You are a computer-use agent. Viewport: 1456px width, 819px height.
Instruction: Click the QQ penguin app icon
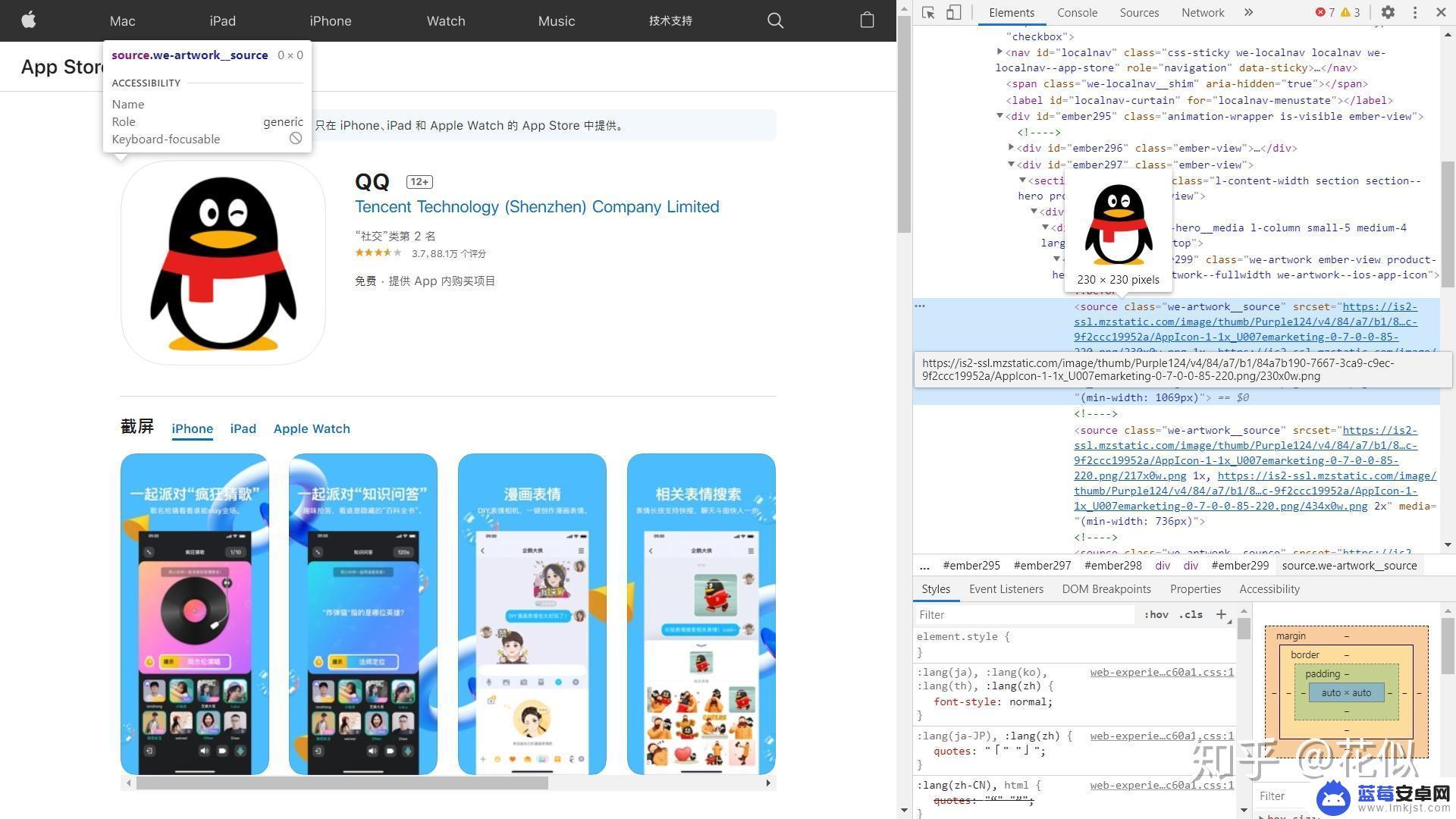tap(223, 262)
